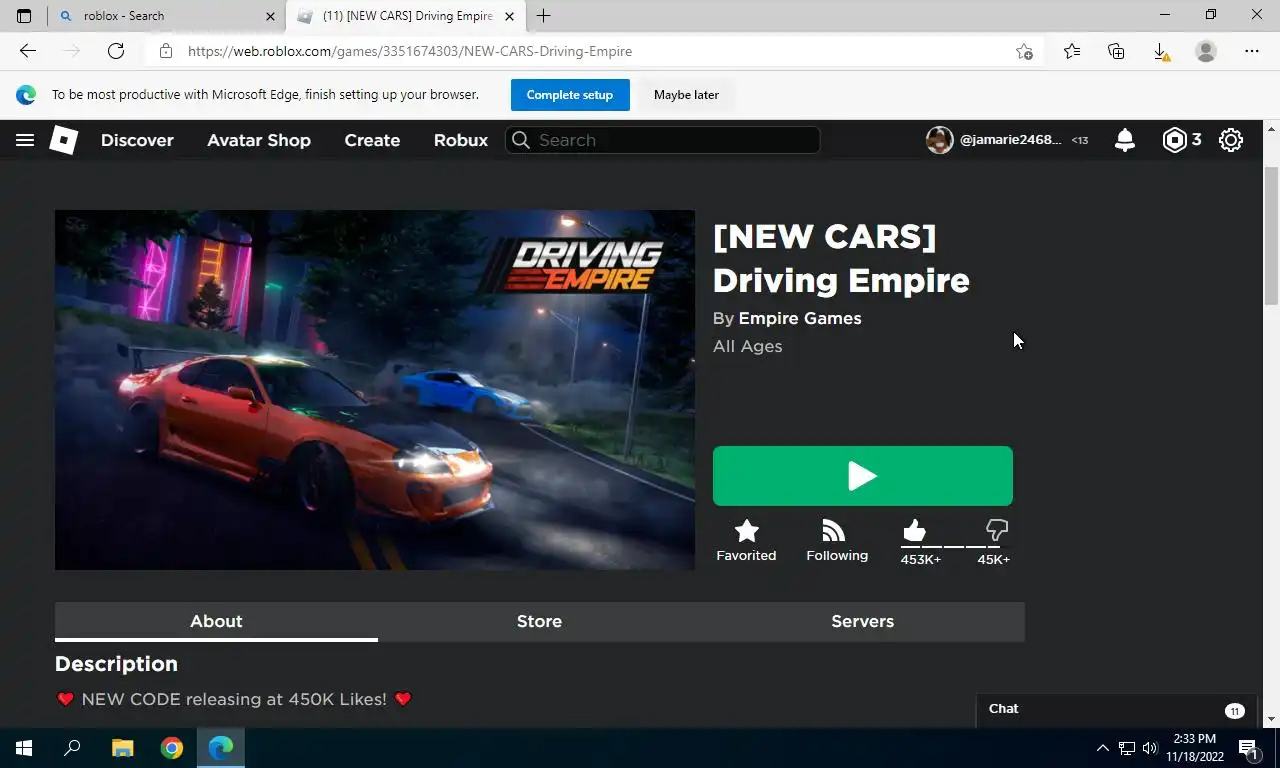Click the Driving Empire game thumbnail
This screenshot has height=768, width=1280.
pos(375,390)
